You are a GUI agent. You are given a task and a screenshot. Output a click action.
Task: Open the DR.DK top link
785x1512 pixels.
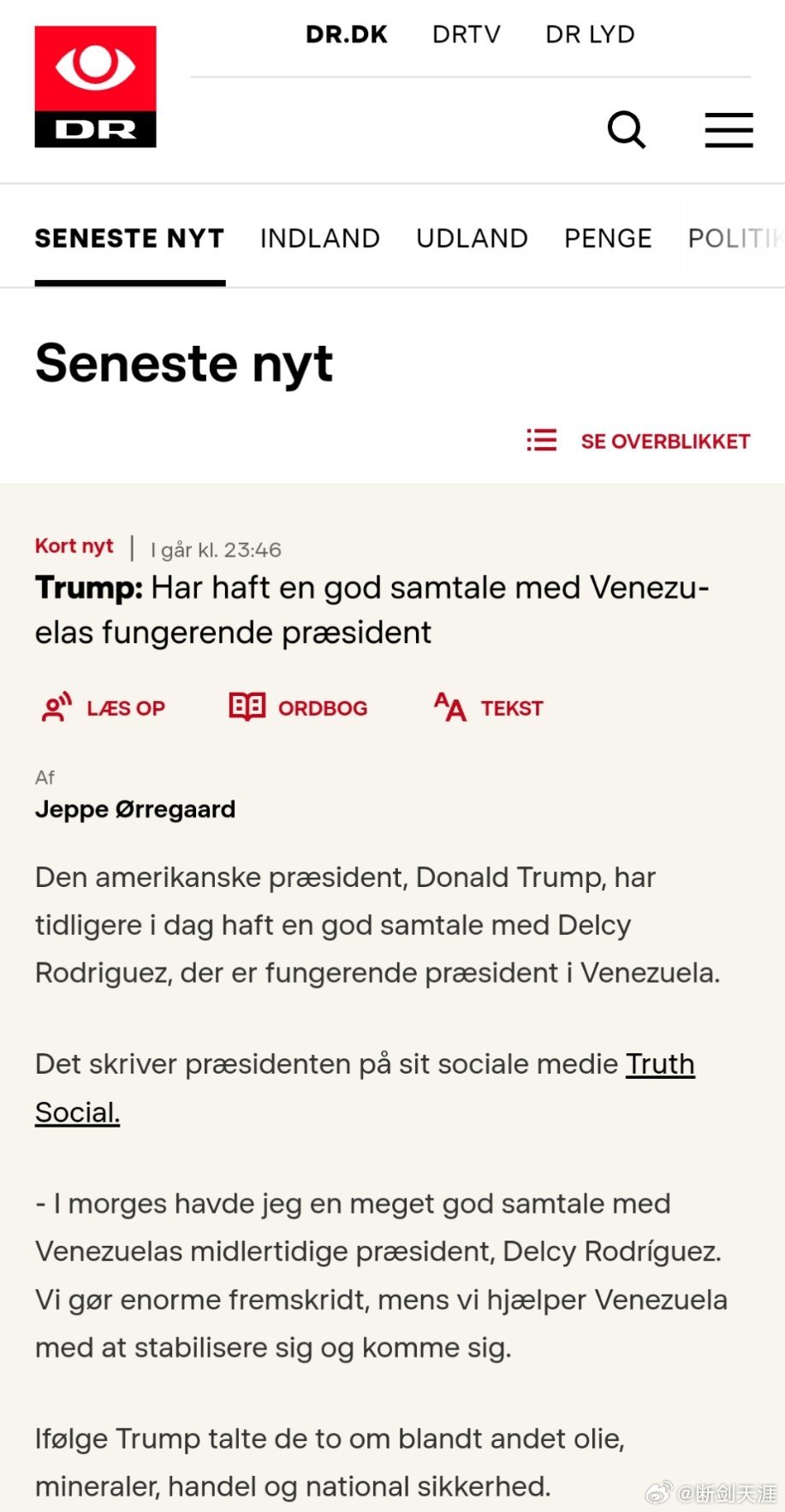(347, 34)
